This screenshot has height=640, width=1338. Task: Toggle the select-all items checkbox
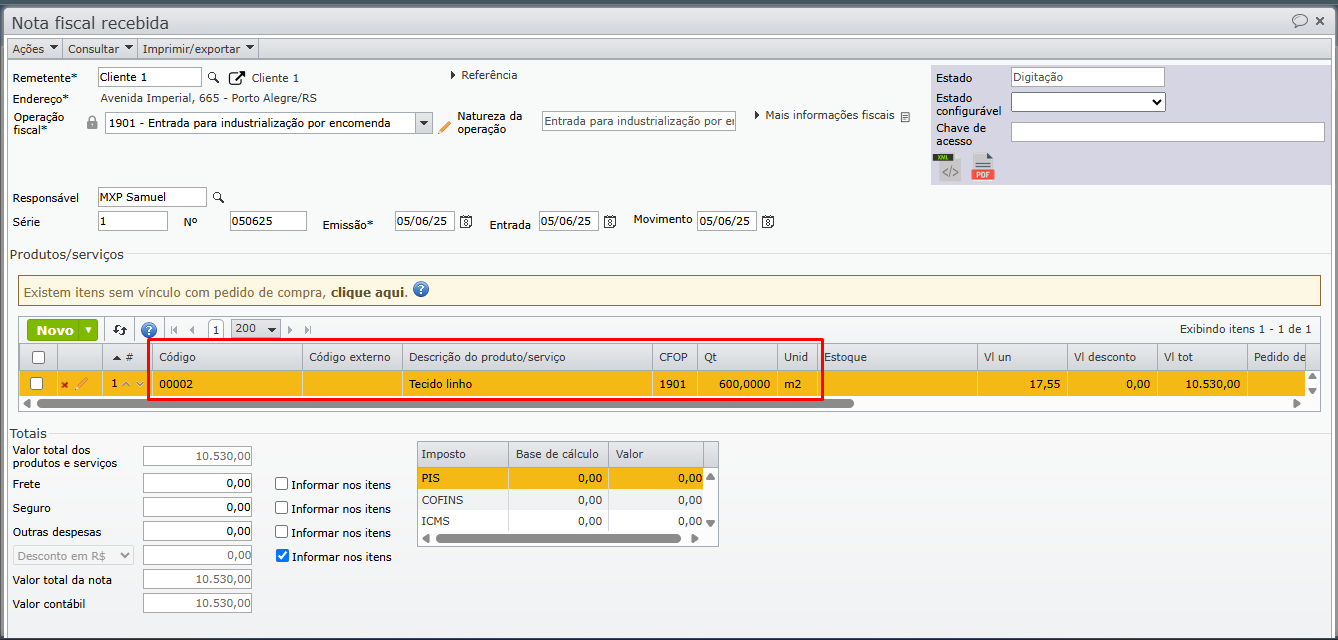[38, 357]
